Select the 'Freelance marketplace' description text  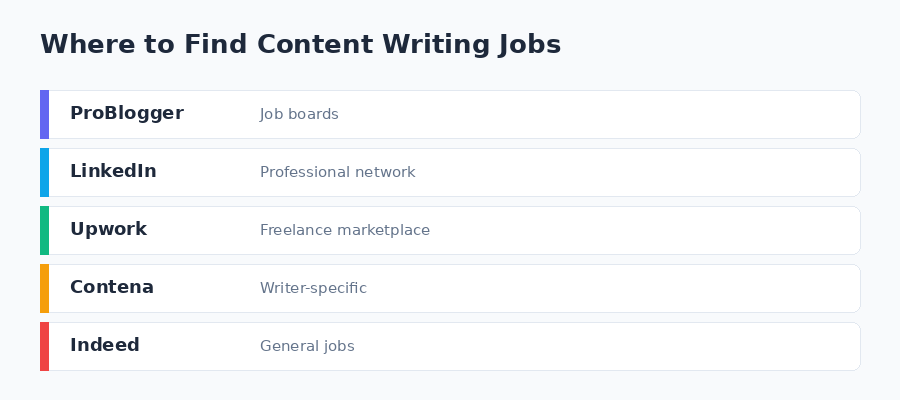pos(344,230)
